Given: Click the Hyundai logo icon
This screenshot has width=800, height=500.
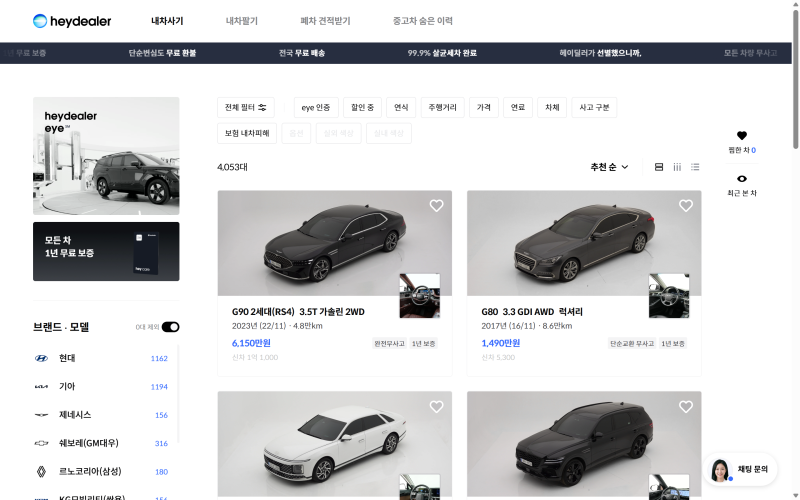Looking at the screenshot, I should [41, 358].
